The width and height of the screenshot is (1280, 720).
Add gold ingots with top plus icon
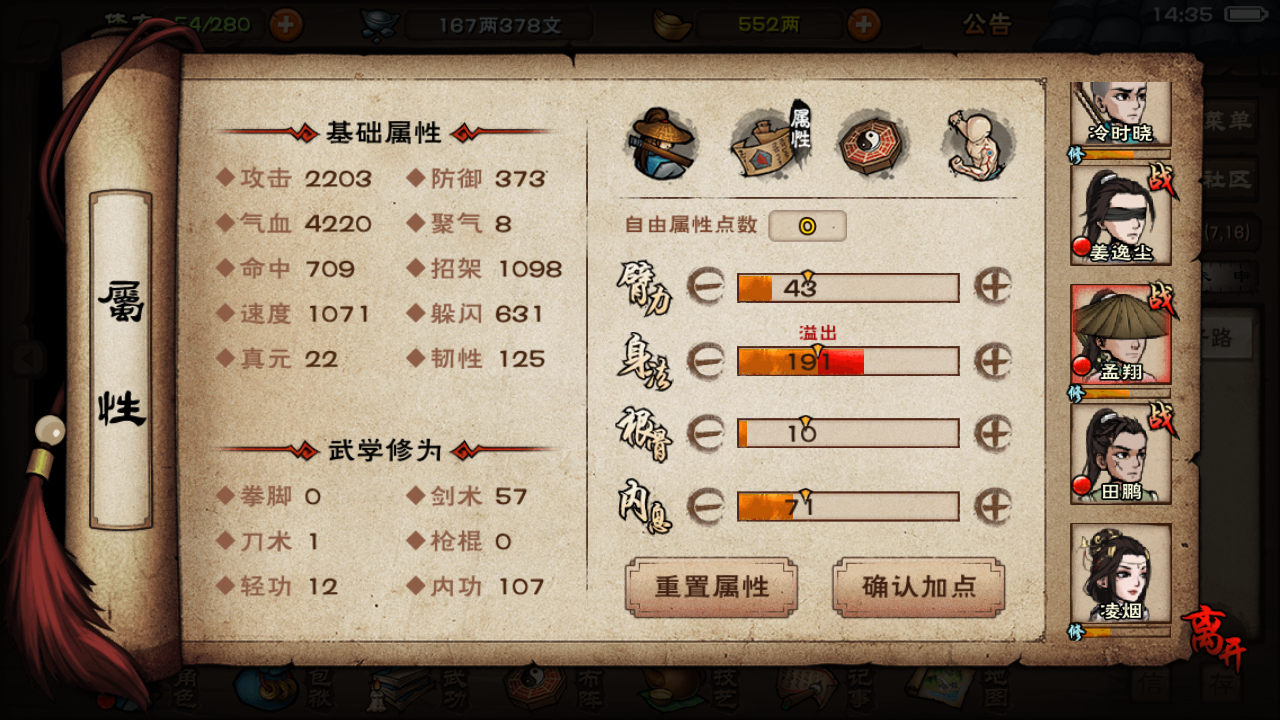pyautogui.click(x=864, y=24)
